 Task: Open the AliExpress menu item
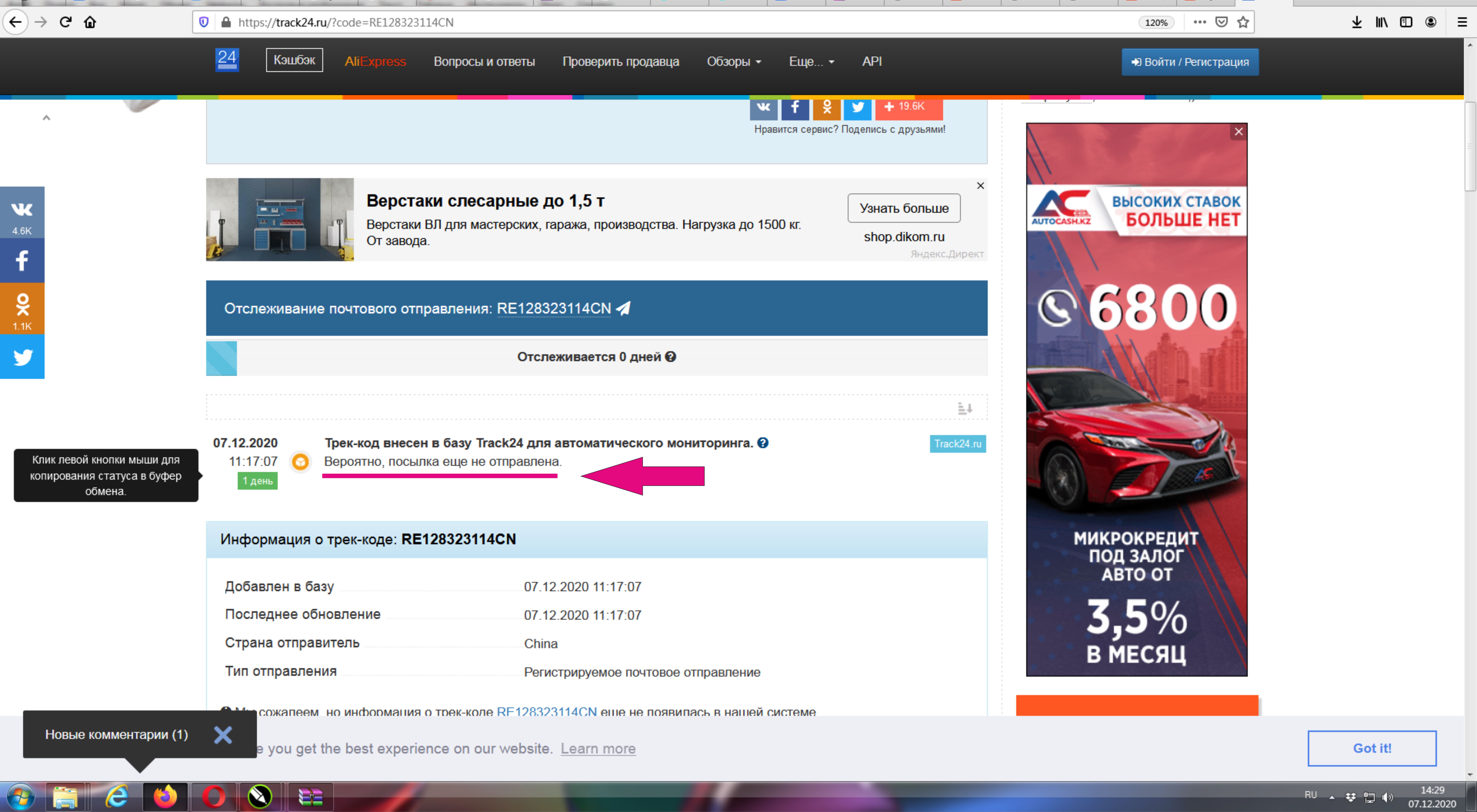click(x=375, y=61)
